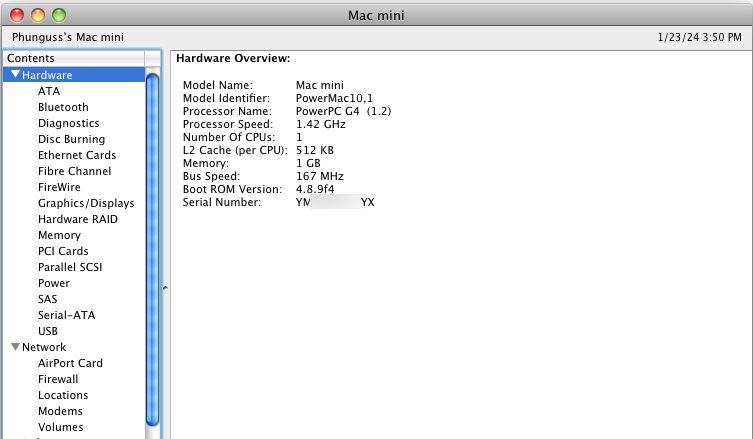Click the L2 cache value 512 KB
Image resolution: width=753 pixels, height=439 pixels.
pyautogui.click(x=315, y=150)
